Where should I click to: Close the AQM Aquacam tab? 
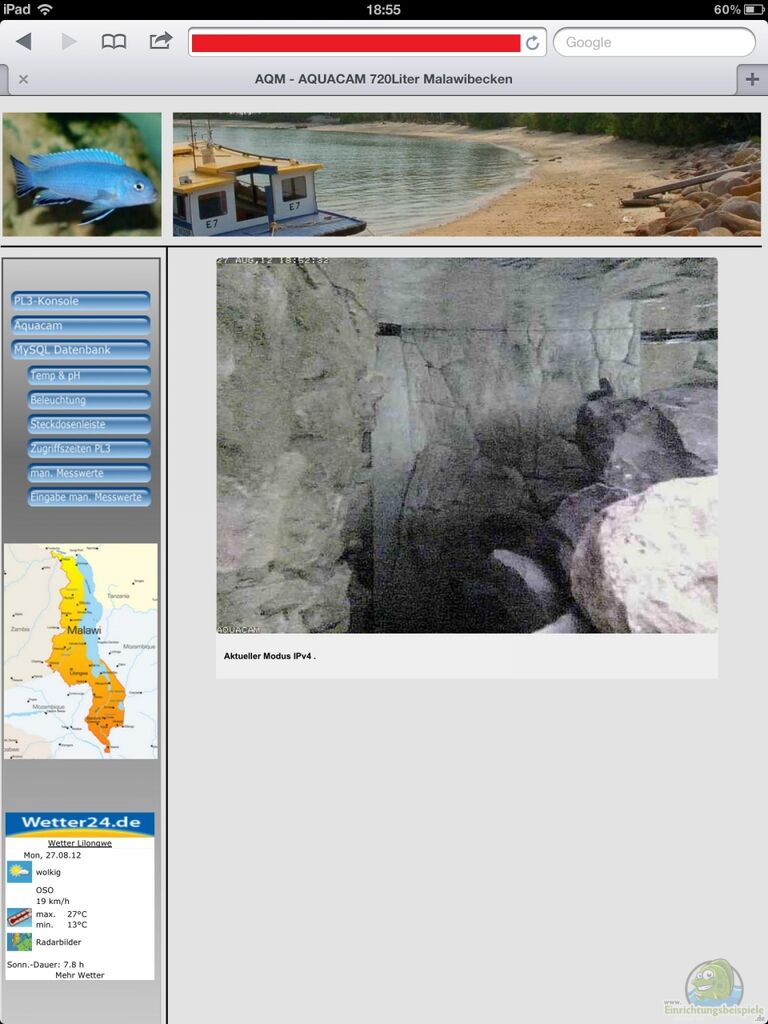click(x=23, y=79)
